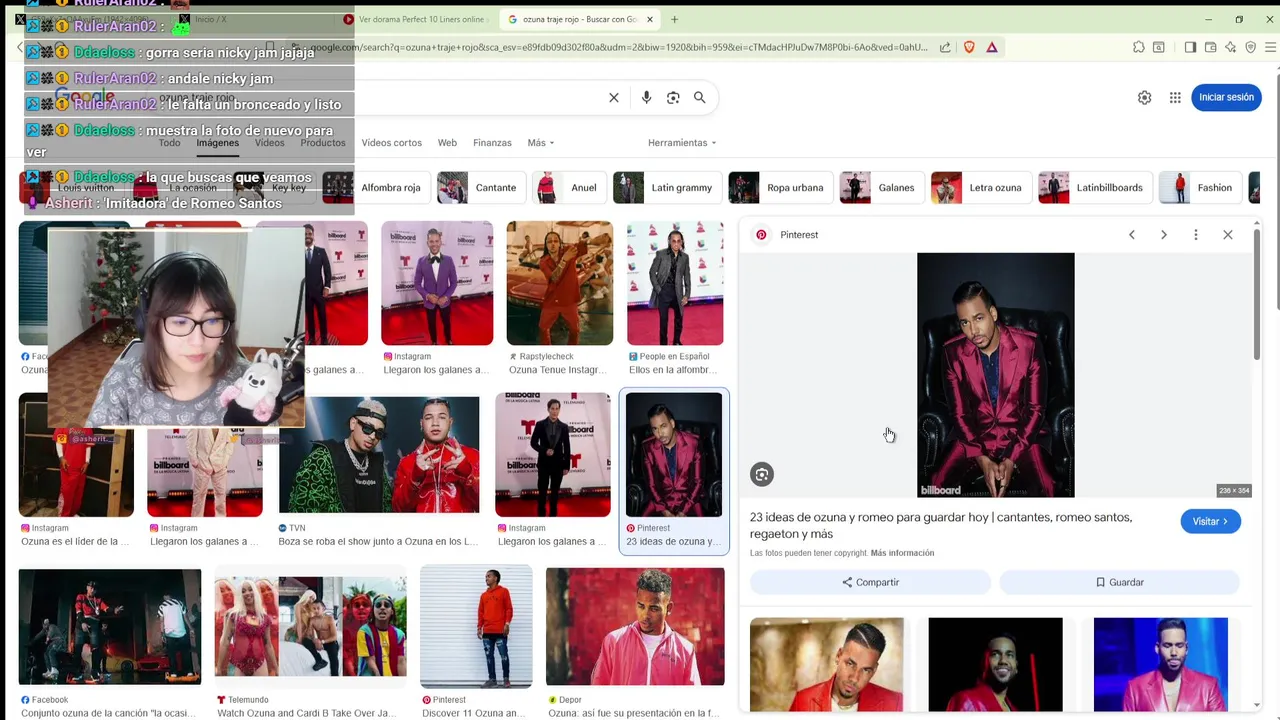Open the browser extensions puzzle icon
This screenshot has height=720, width=1280.
tap(1139, 47)
